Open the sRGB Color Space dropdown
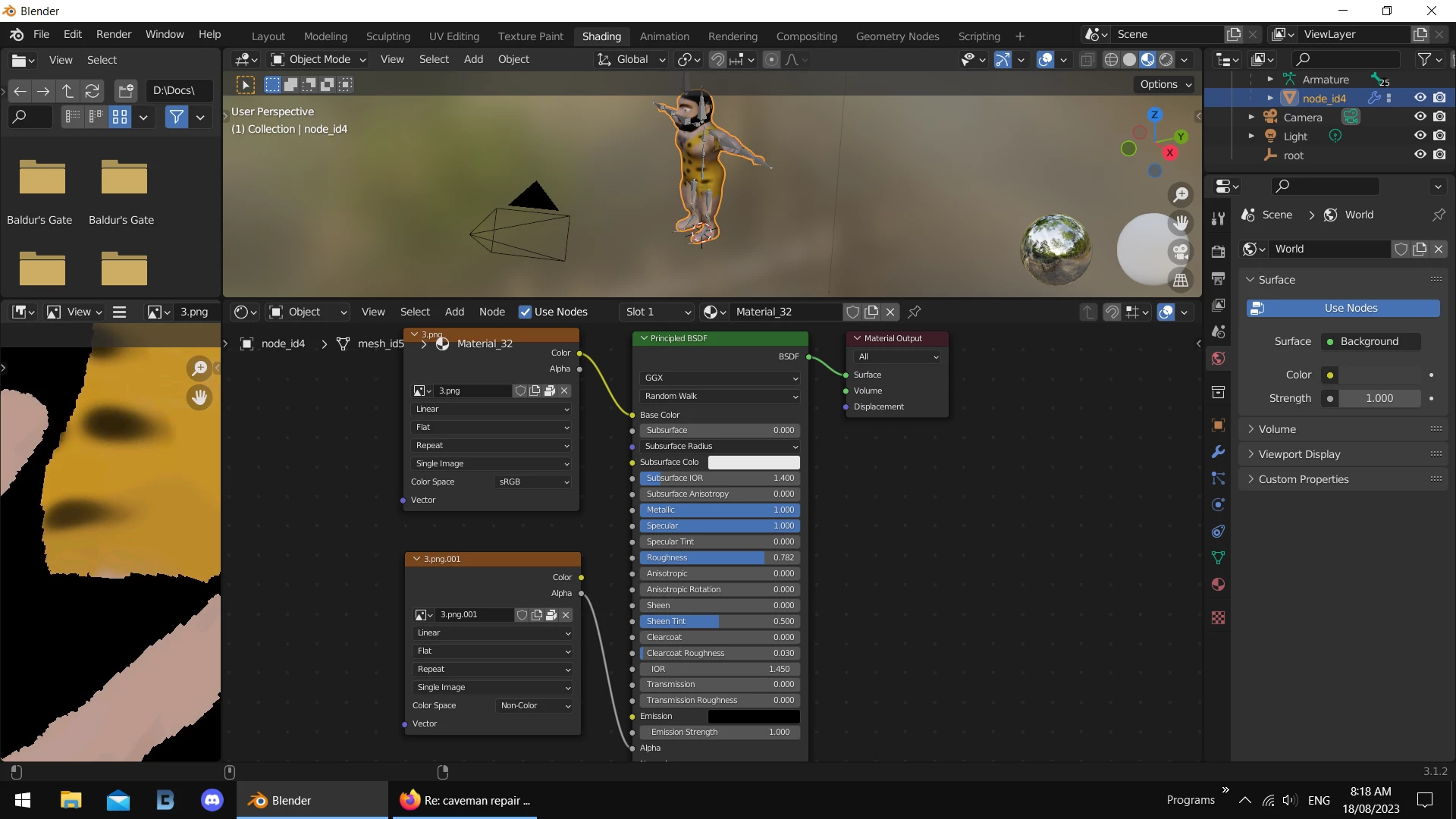Viewport: 1456px width, 819px height. coord(533,482)
